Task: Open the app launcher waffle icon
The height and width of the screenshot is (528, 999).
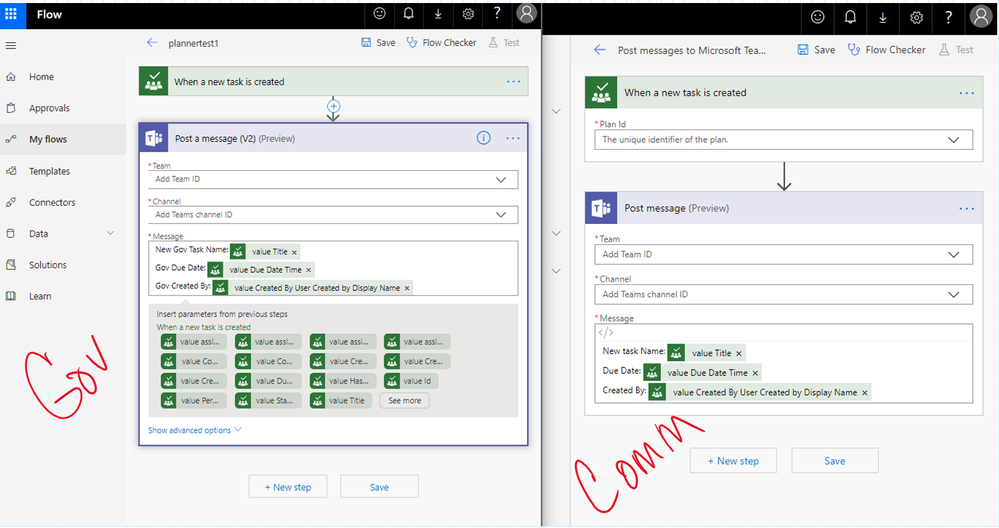Action: tap(11, 14)
